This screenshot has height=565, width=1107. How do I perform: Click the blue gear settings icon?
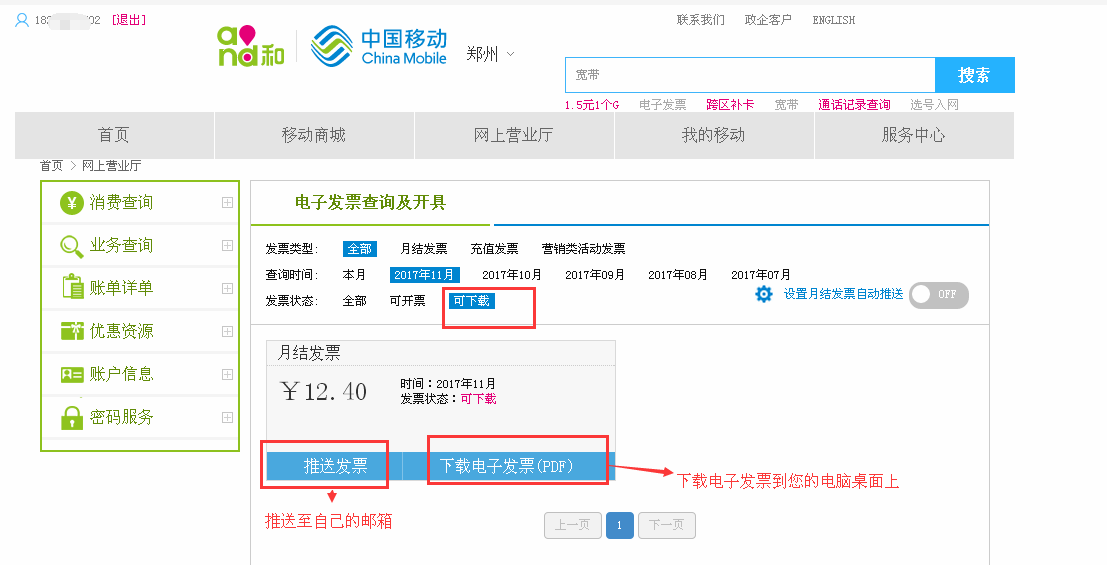point(764,294)
